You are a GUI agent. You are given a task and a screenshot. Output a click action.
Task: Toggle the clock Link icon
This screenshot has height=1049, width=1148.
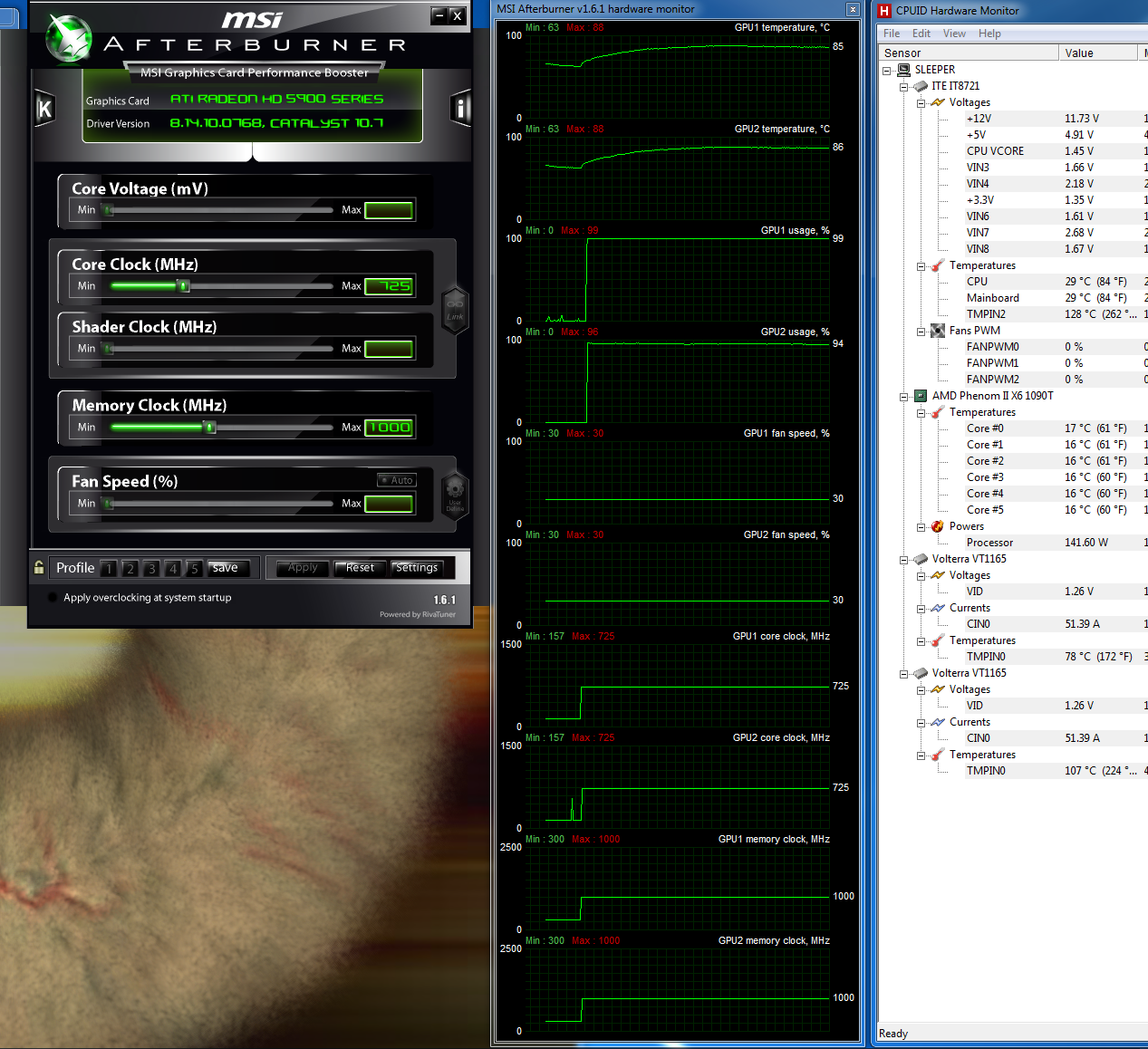point(455,310)
